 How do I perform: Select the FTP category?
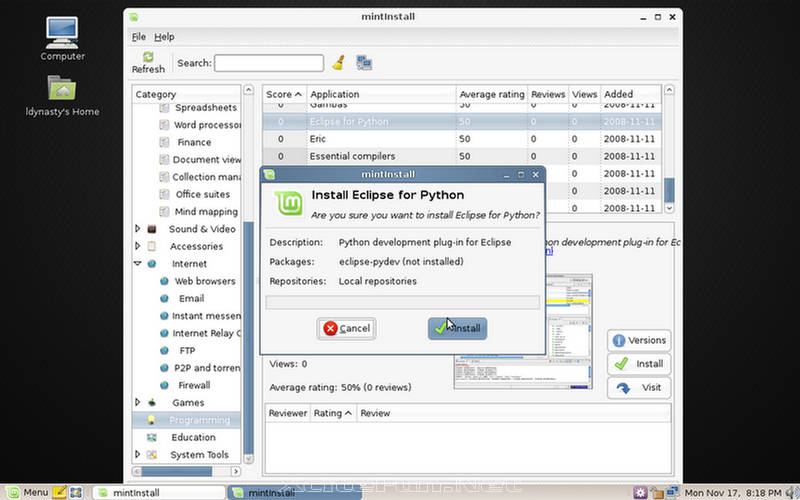click(187, 351)
